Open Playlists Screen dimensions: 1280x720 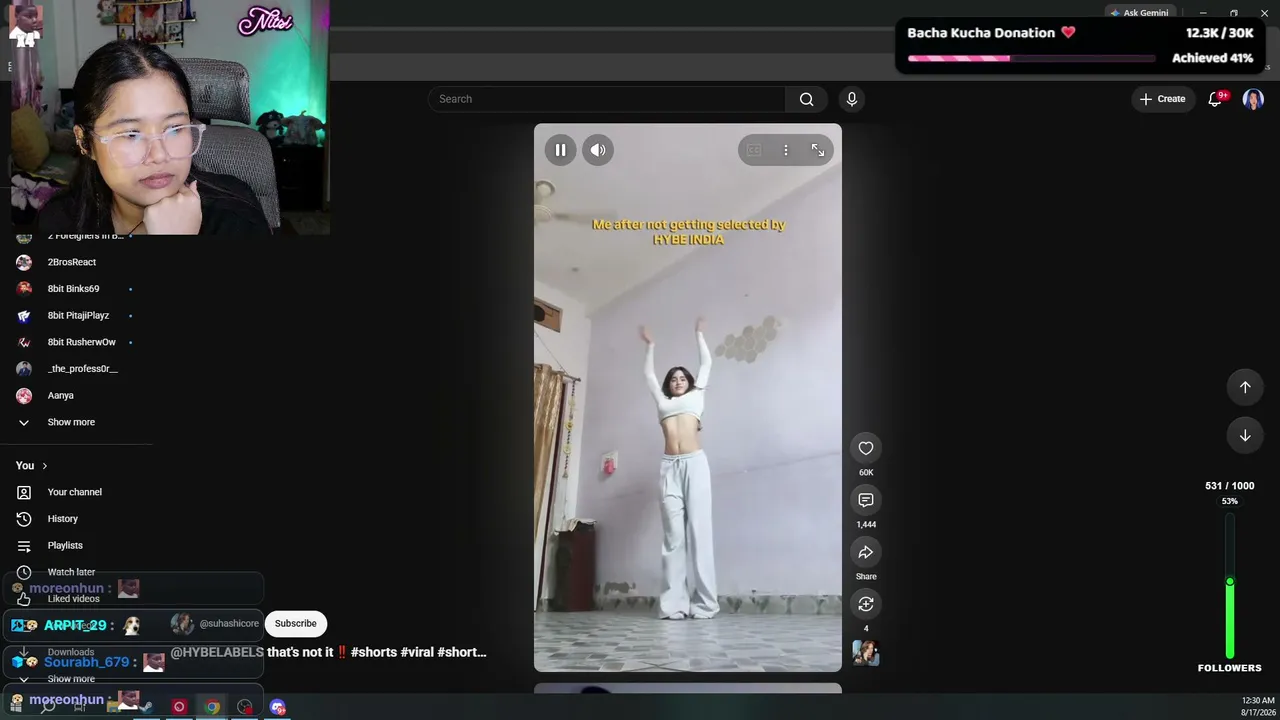tap(65, 546)
